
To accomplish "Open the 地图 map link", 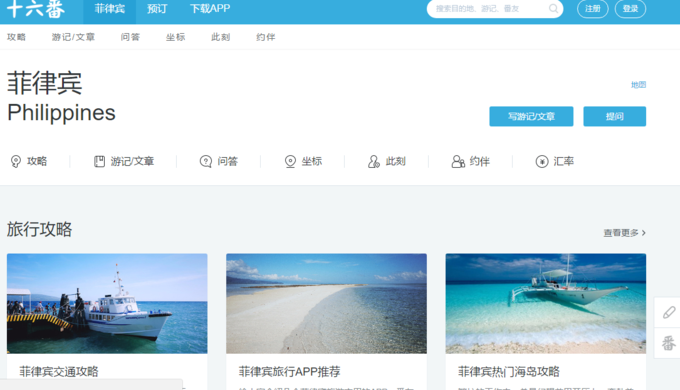I will [638, 85].
